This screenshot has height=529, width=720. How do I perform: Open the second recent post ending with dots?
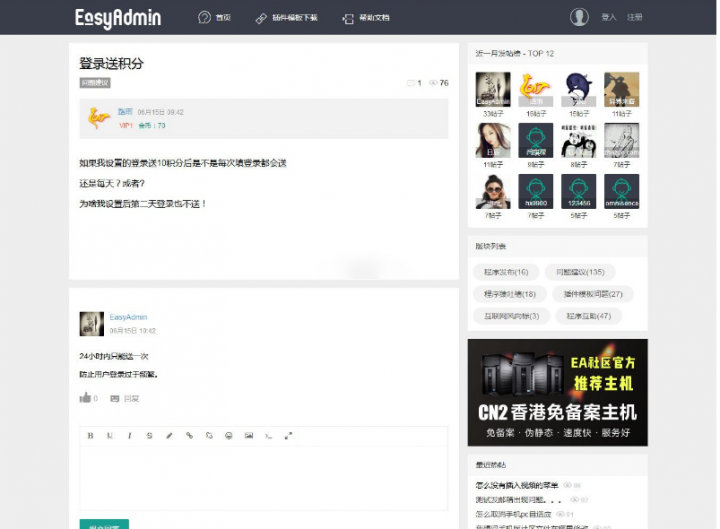click(x=518, y=500)
